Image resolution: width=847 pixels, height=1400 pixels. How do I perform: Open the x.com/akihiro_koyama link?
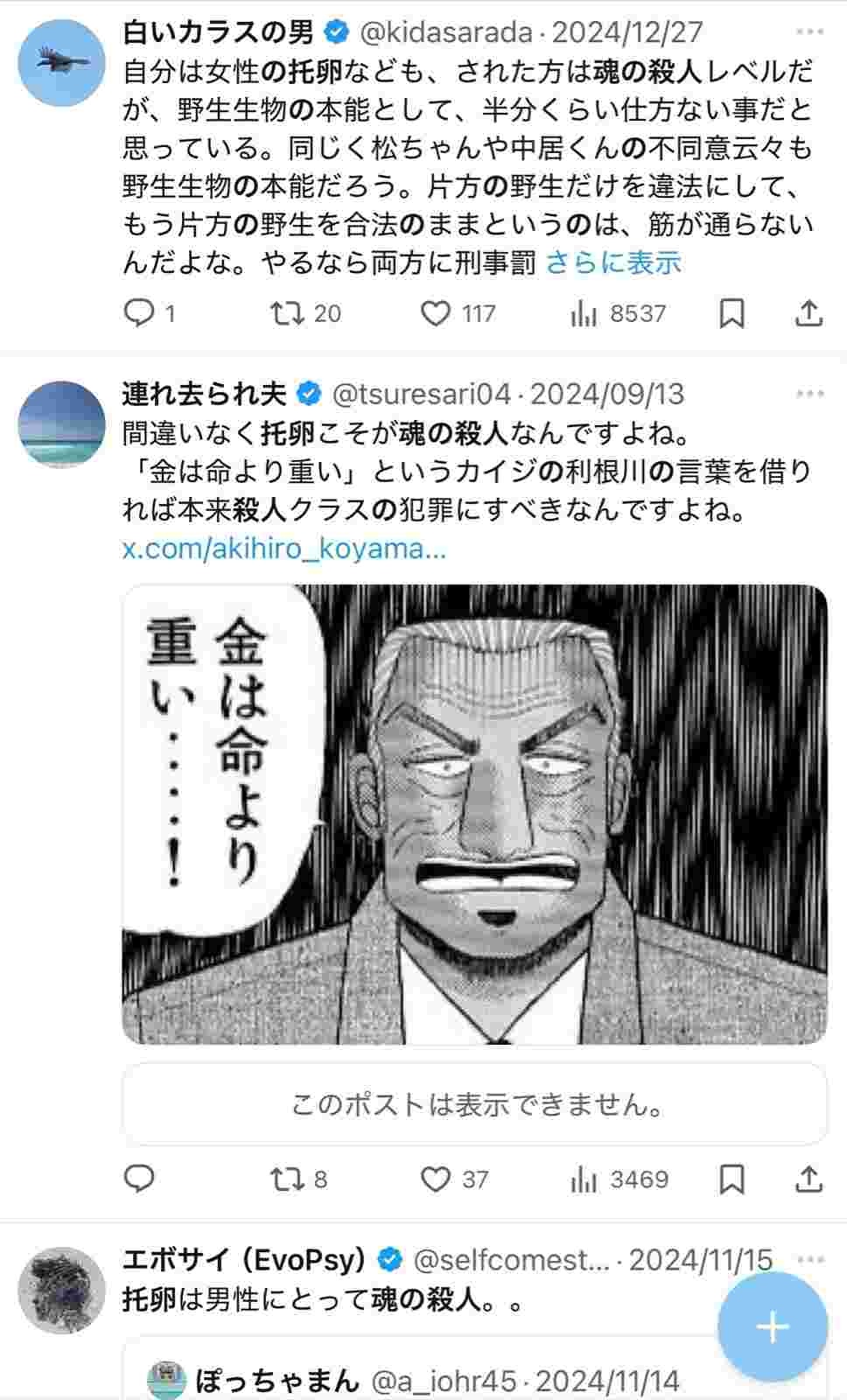click(284, 549)
